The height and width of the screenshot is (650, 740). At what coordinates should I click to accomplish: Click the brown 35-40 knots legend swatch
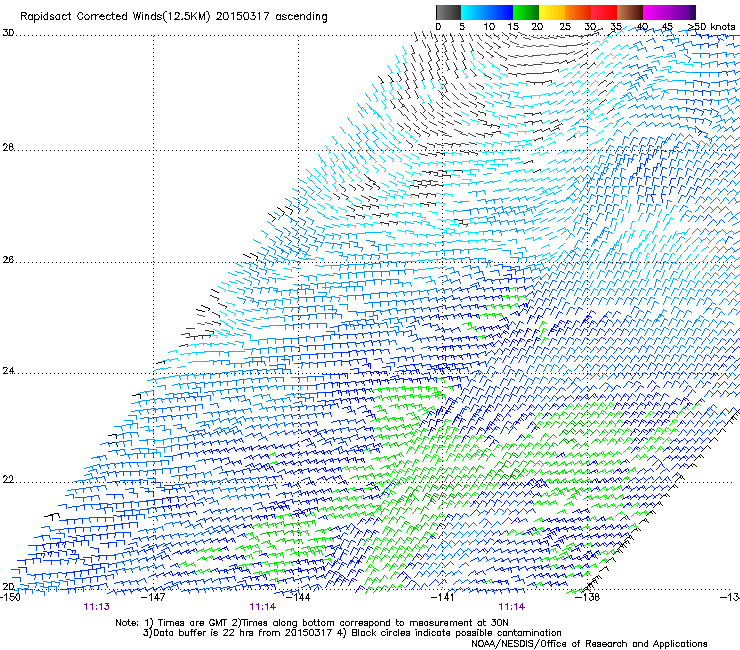coord(630,12)
